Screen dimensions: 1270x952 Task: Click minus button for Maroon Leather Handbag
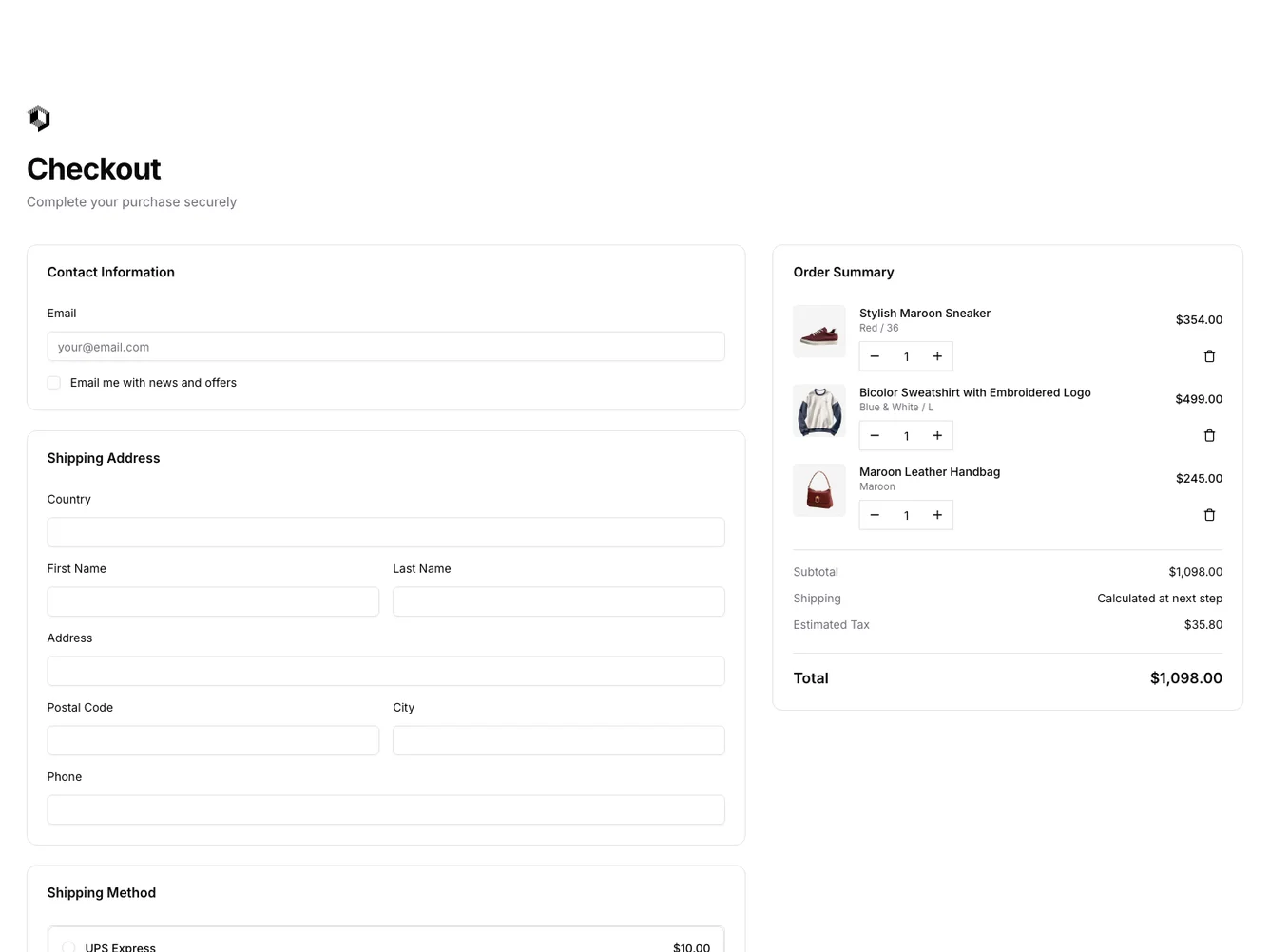[x=875, y=515]
